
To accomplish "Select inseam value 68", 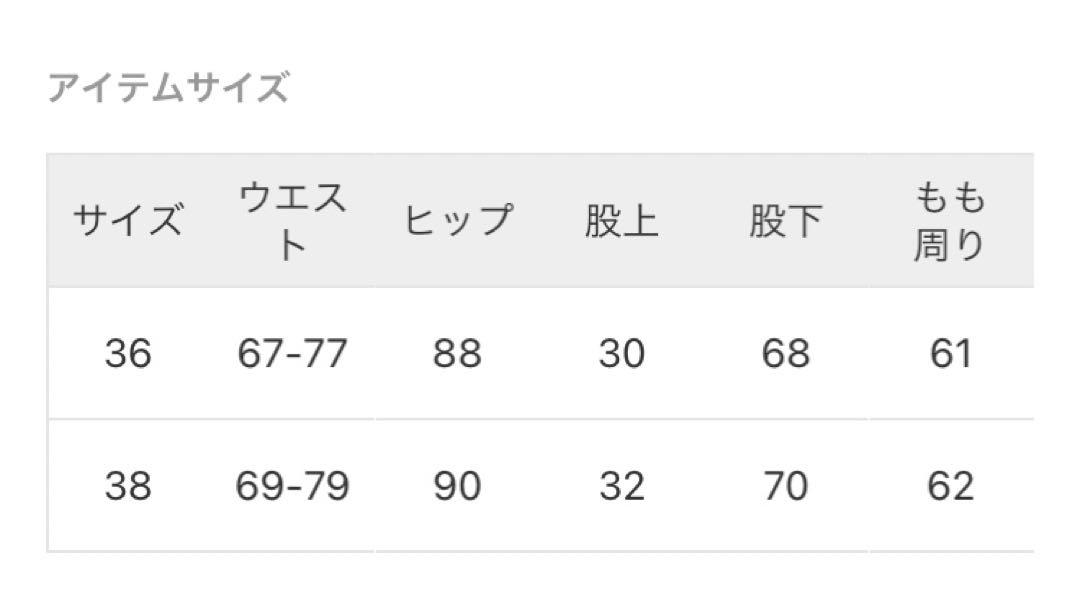I will [786, 353].
